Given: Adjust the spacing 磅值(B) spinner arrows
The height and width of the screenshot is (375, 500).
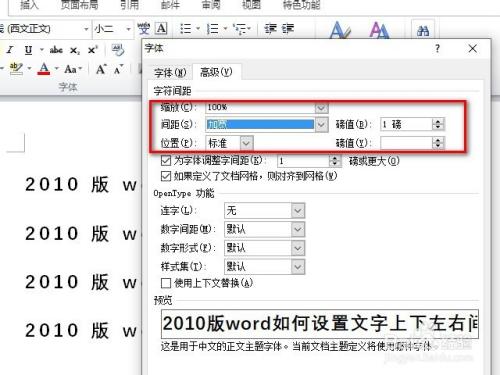Looking at the screenshot, I should click(438, 125).
